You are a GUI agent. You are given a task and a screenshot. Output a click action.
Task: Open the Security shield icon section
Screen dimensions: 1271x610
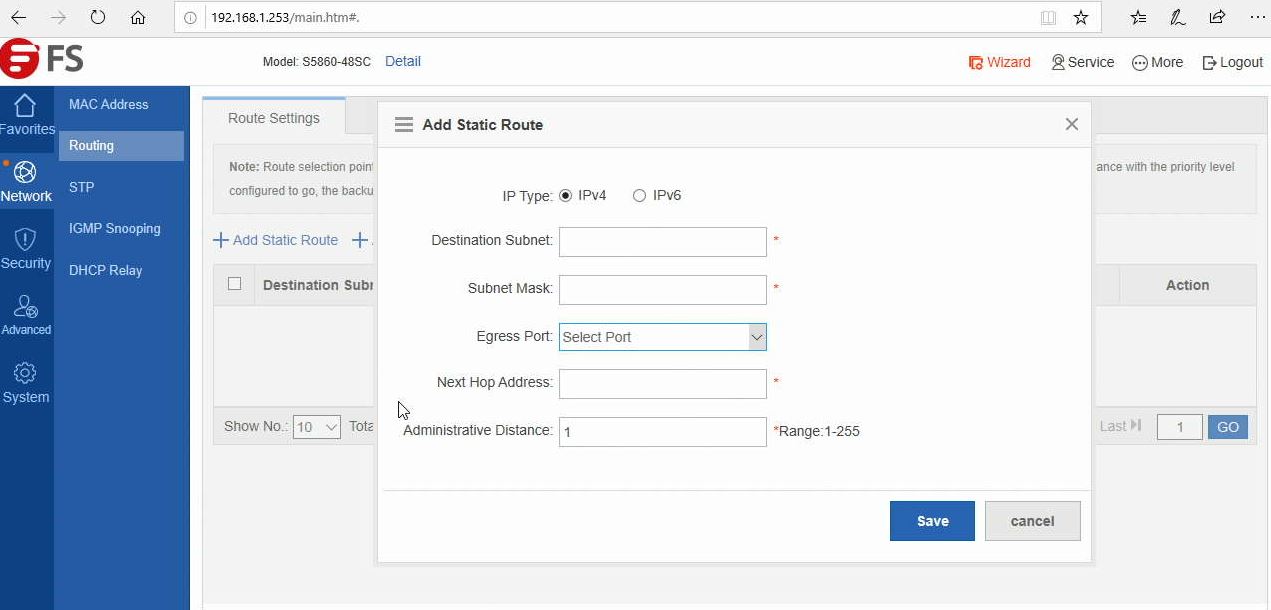[x=25, y=240]
